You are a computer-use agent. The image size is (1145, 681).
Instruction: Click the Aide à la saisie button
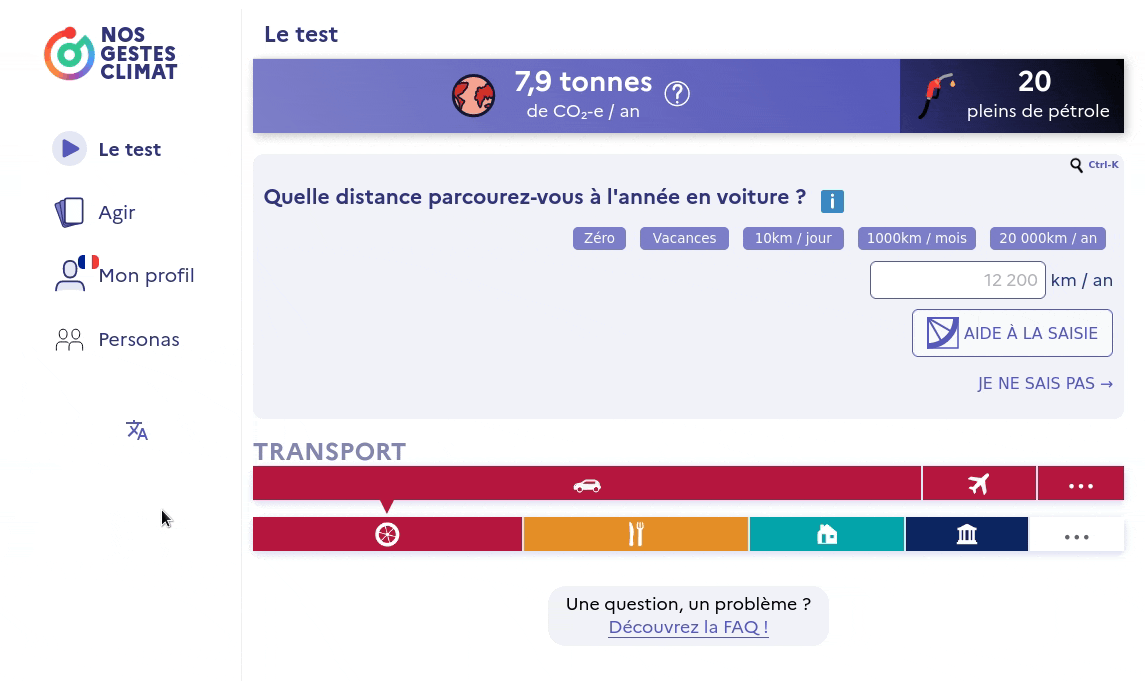coord(1012,333)
